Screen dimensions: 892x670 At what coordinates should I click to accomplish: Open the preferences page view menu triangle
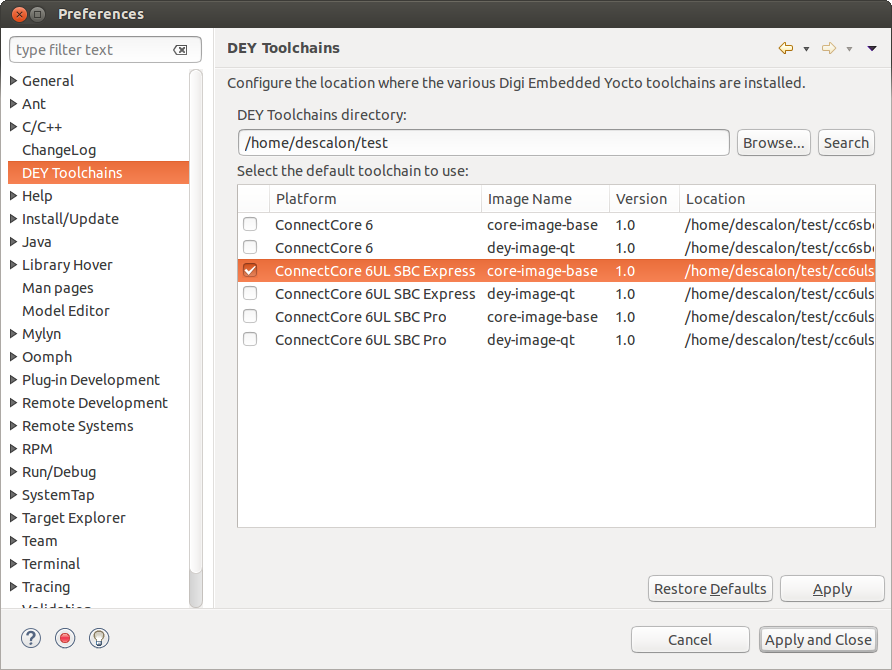872,48
